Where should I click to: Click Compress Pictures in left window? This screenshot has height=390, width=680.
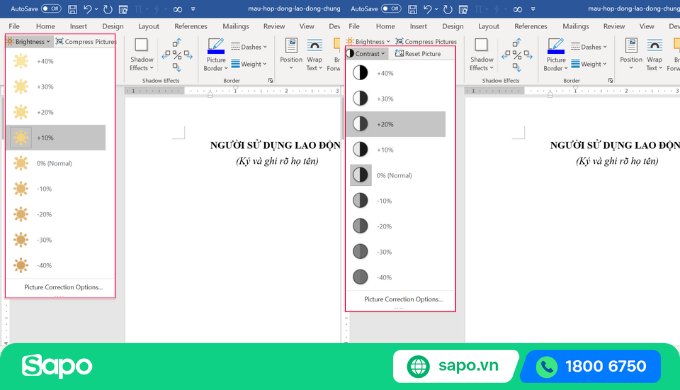coord(86,42)
